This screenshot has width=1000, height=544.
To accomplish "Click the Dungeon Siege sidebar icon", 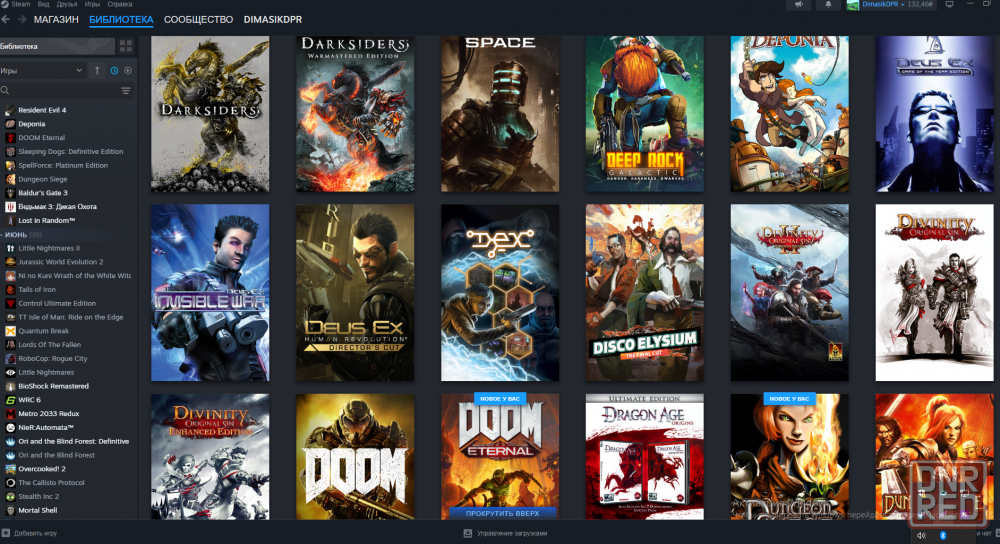I will 10,179.
